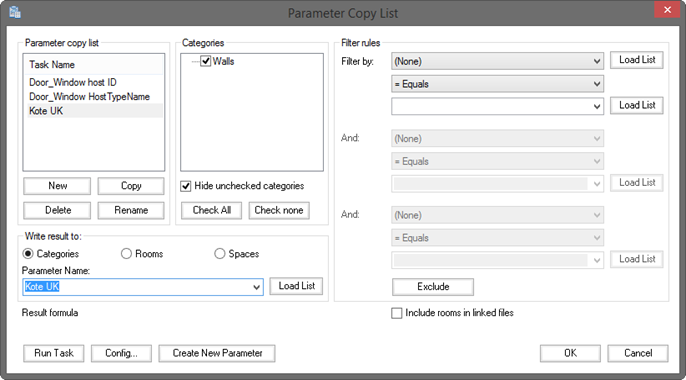Image resolution: width=686 pixels, height=380 pixels.
Task: Toggle Hide unchecked categories checkbox
Action: pyautogui.click(x=186, y=186)
